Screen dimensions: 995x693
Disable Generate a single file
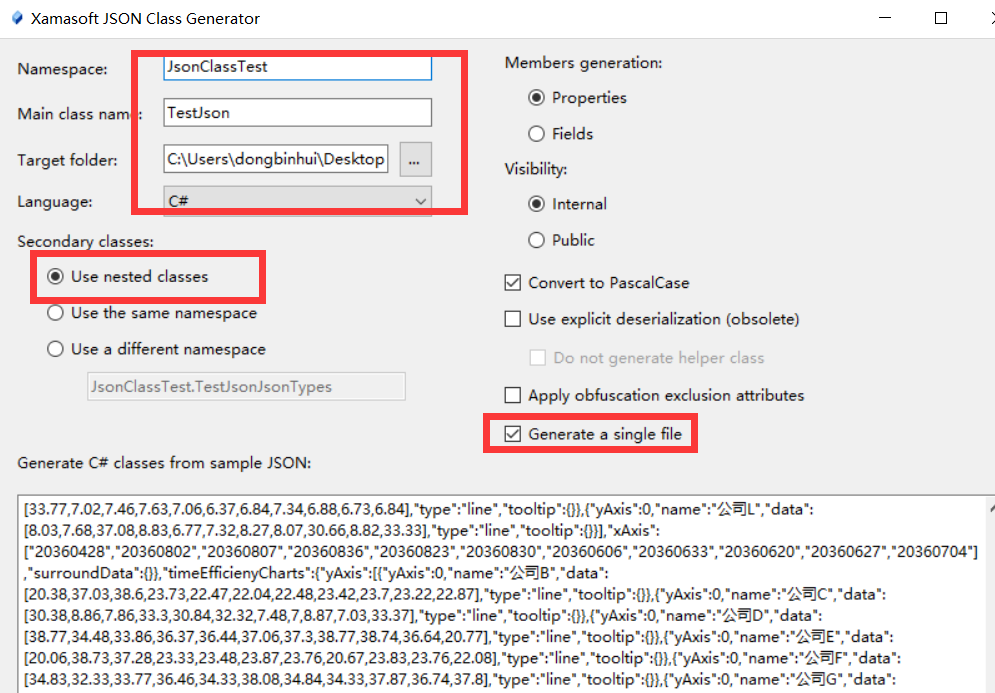513,433
